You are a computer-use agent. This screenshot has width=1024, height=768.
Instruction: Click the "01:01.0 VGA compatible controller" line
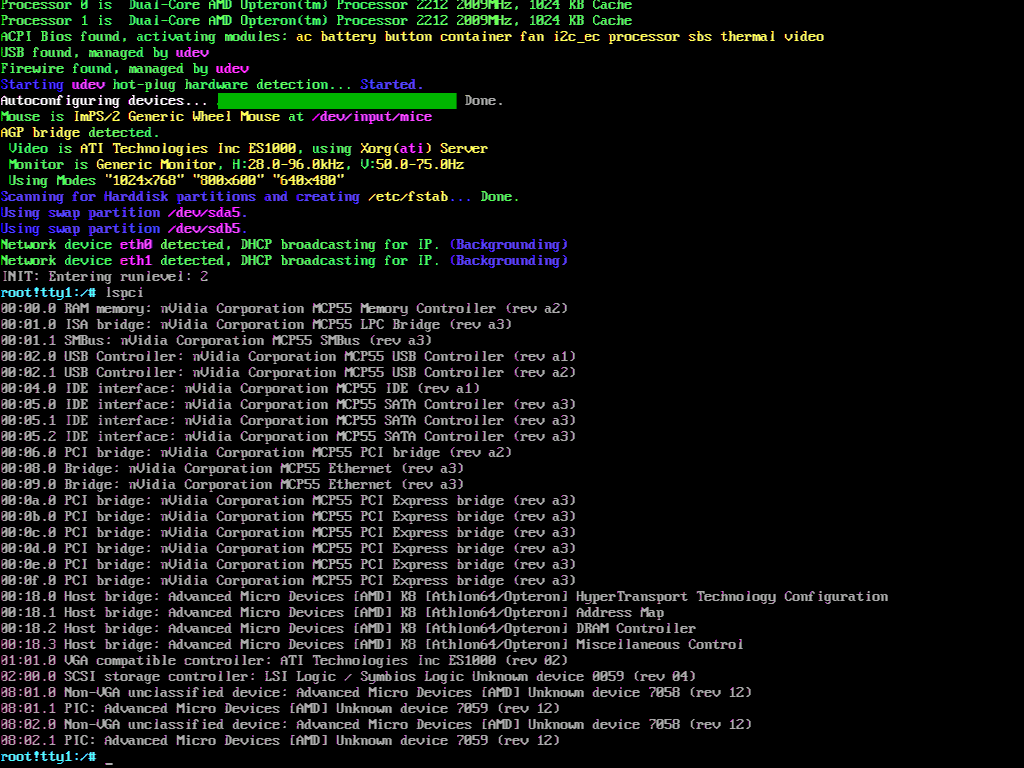284,660
